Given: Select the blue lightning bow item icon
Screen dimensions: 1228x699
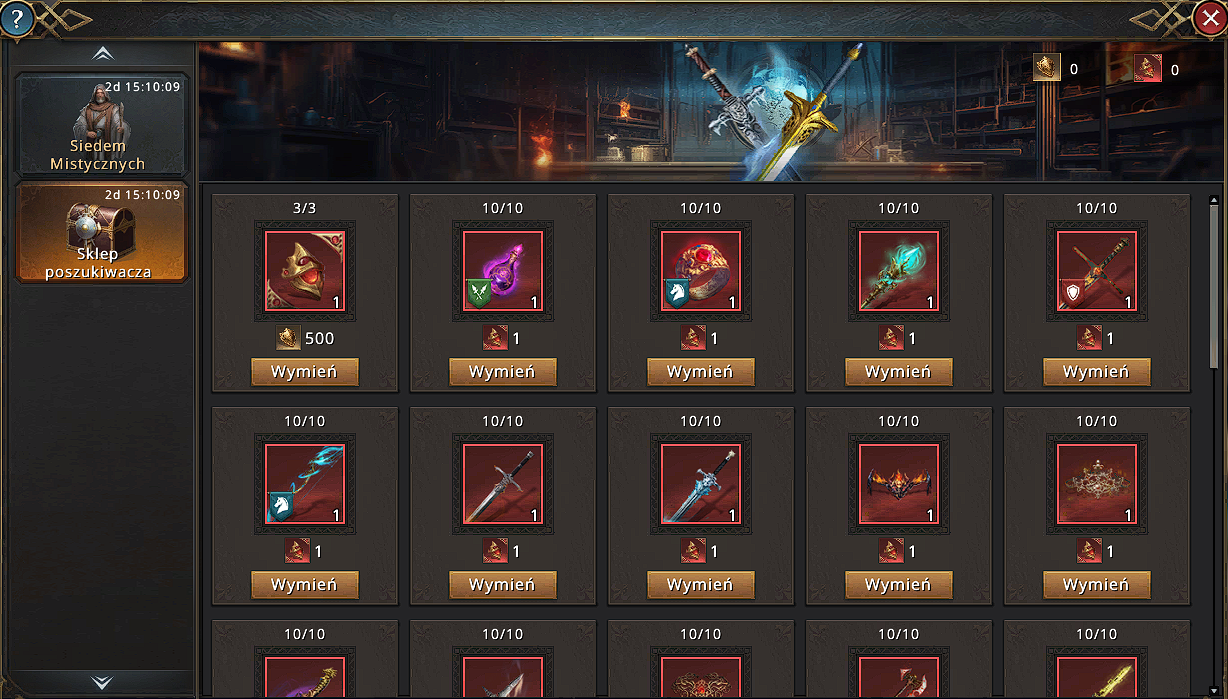Looking at the screenshot, I should pos(305,485).
